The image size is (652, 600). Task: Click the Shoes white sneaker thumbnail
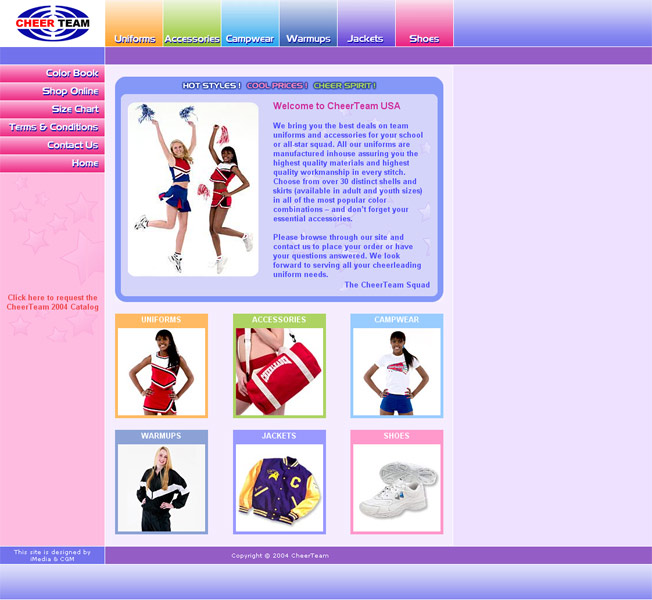[396, 487]
